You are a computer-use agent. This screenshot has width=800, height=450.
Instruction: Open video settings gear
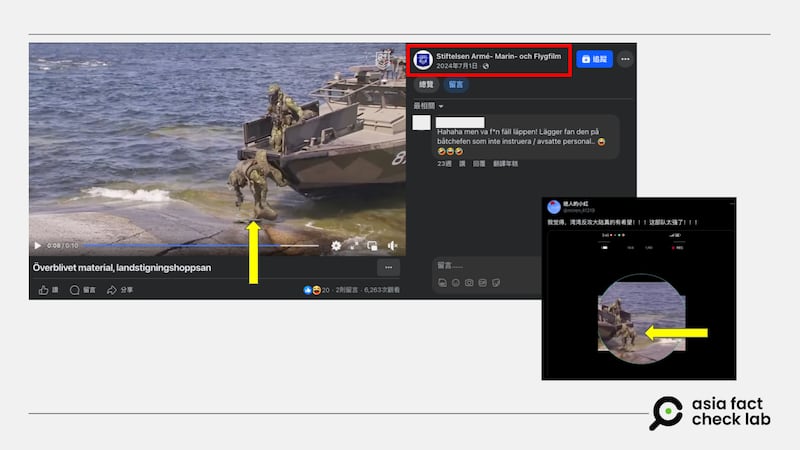click(336, 245)
